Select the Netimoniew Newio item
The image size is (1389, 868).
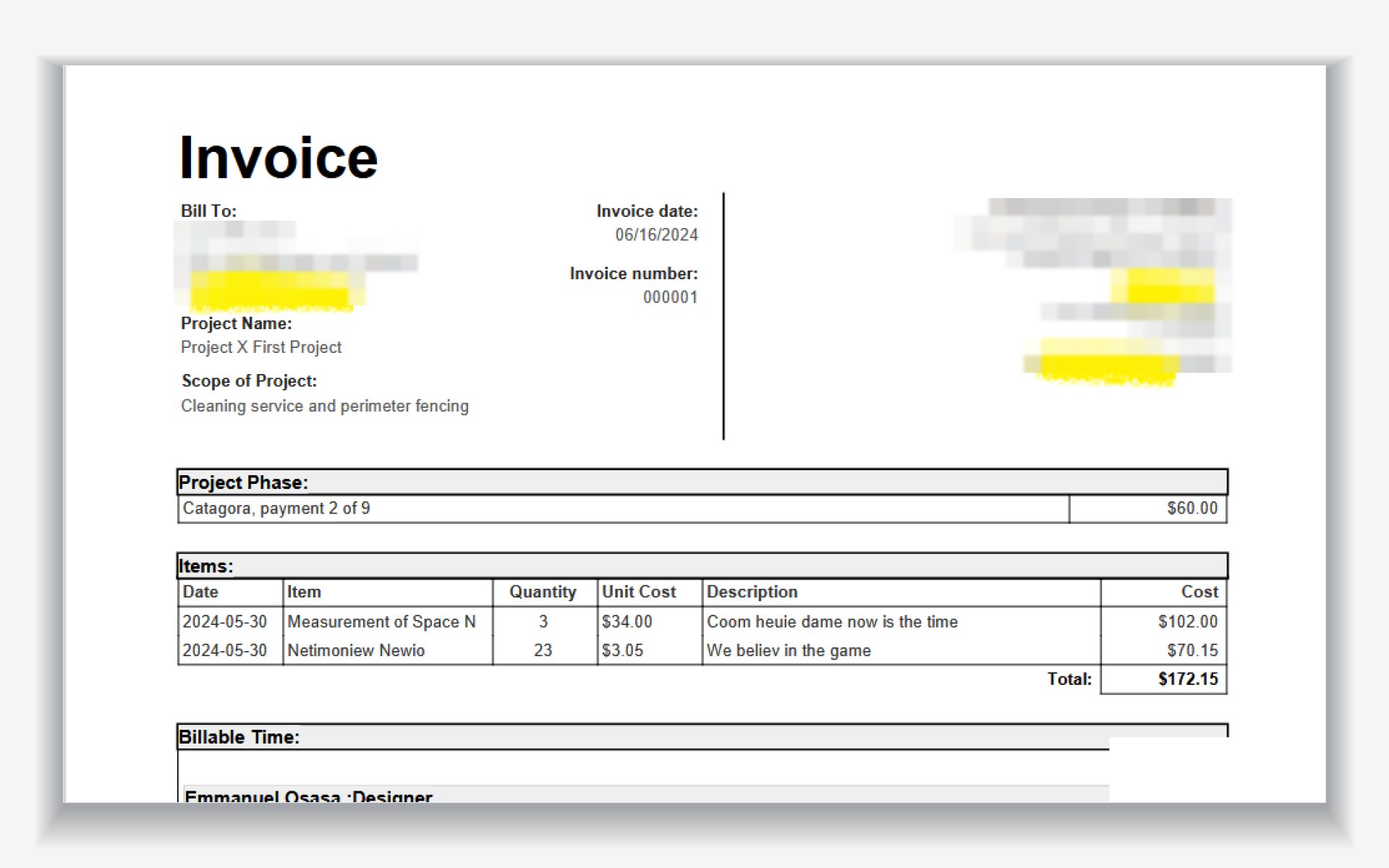pos(356,650)
